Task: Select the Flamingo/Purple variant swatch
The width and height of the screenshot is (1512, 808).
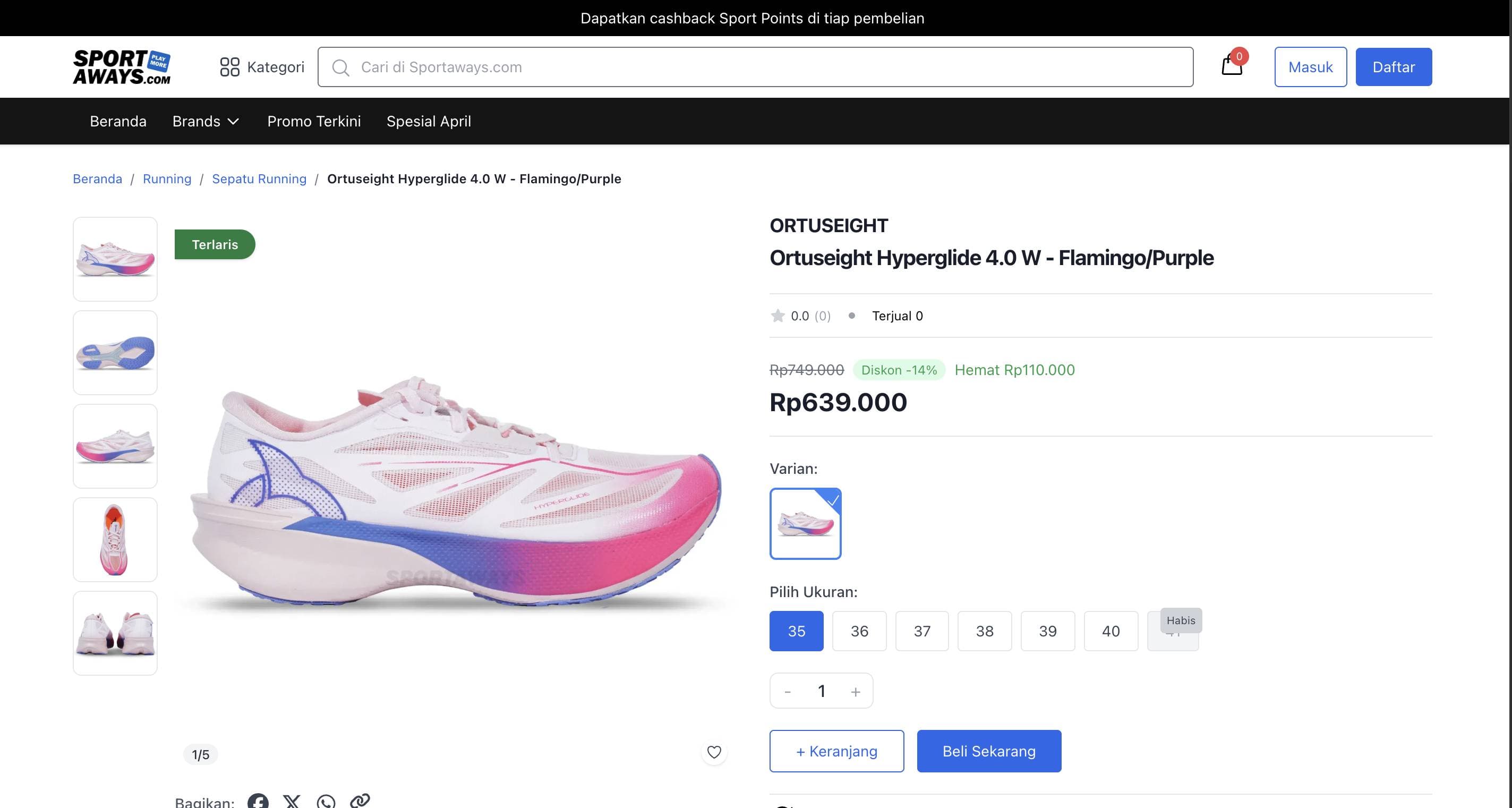Action: (805, 524)
